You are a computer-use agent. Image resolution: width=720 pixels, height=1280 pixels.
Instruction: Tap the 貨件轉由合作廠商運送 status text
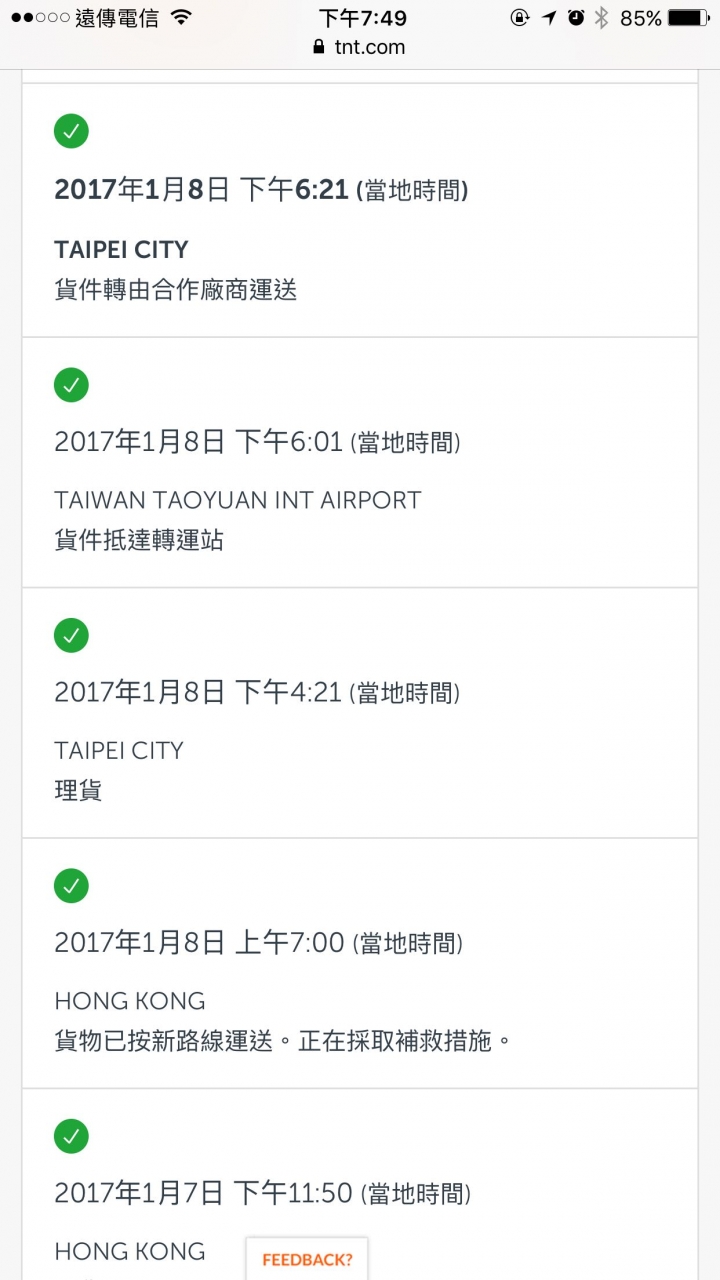tap(176, 290)
